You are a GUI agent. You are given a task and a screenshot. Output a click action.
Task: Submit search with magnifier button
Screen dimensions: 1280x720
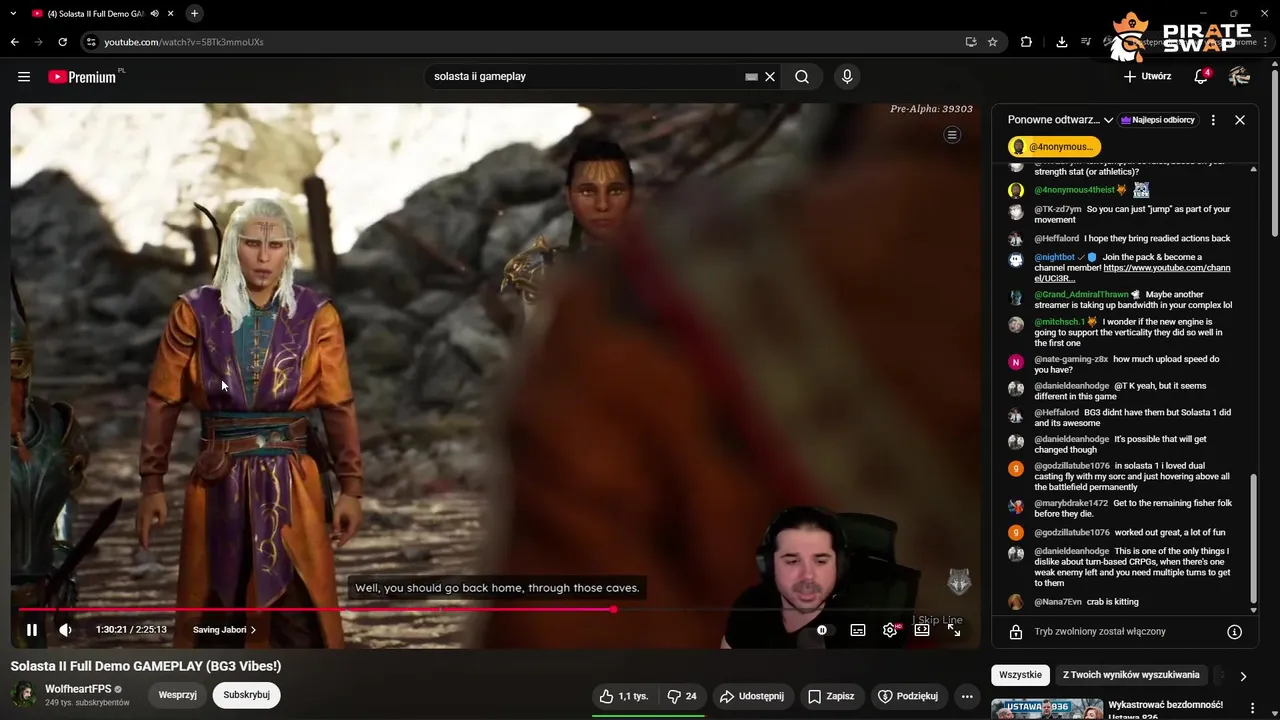click(x=802, y=76)
